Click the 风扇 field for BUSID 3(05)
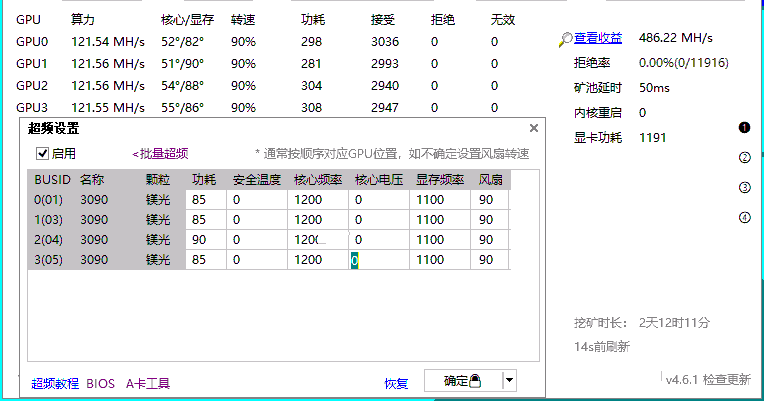The image size is (764, 401). pos(489,260)
